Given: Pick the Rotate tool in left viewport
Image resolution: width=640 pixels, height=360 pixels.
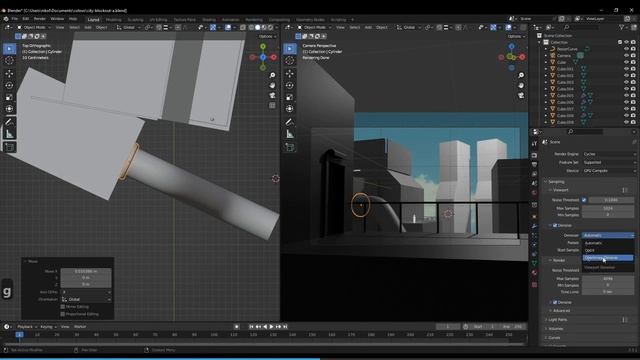Looking at the screenshot, I should pos(9,86).
